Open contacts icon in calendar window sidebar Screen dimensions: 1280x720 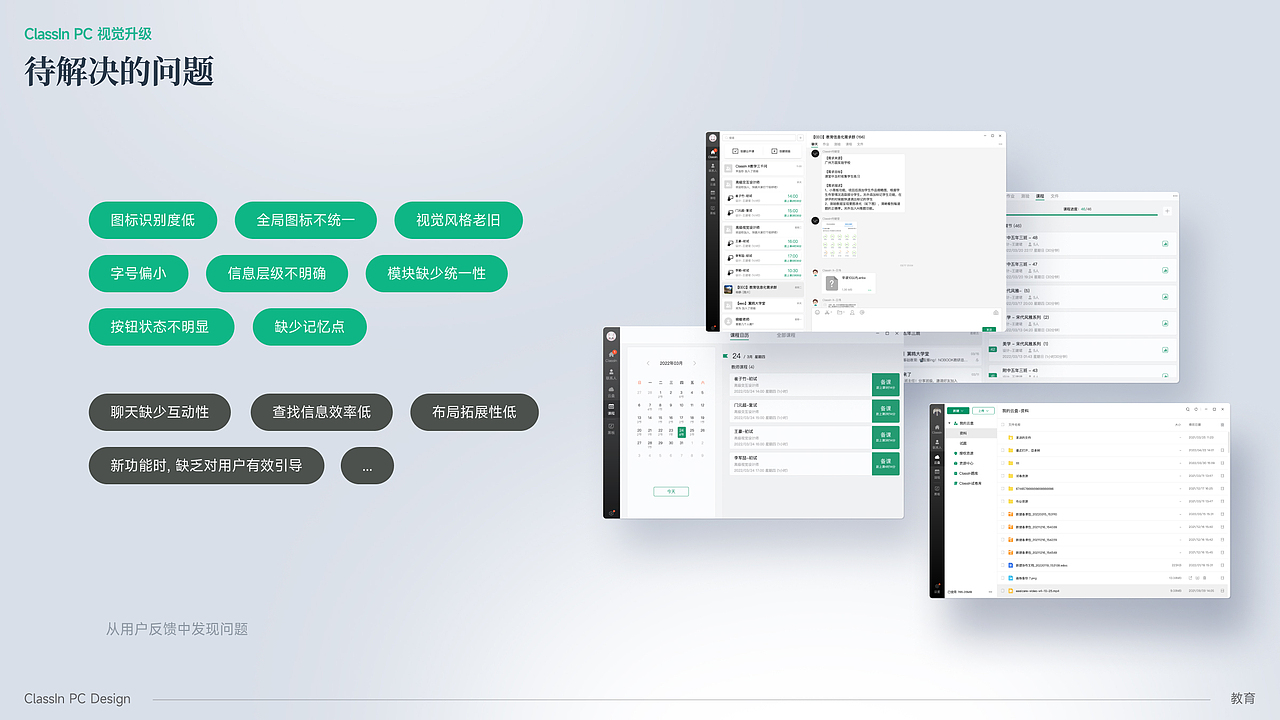611,375
